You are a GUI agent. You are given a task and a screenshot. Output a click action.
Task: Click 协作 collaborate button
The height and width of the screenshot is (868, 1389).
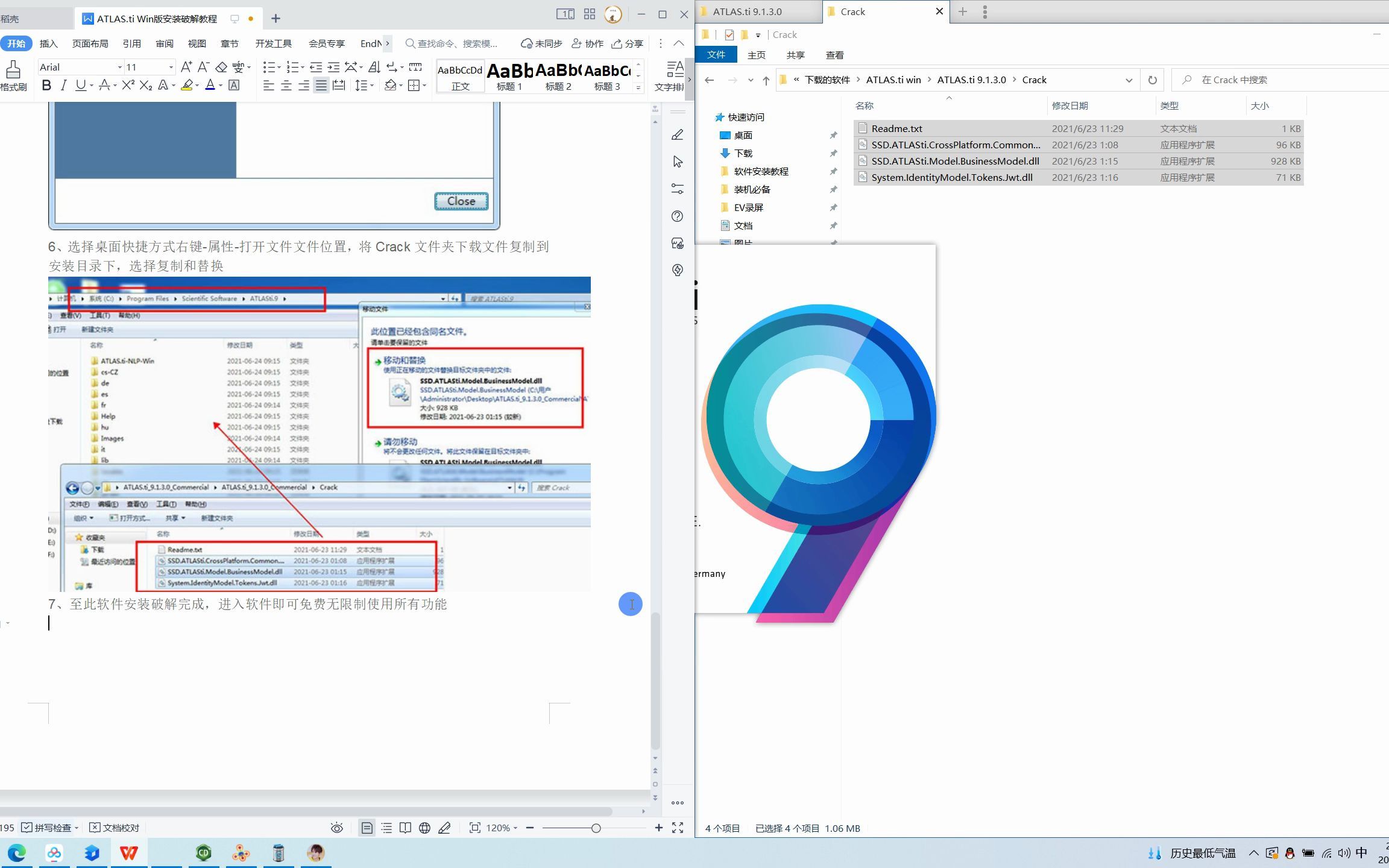587,43
